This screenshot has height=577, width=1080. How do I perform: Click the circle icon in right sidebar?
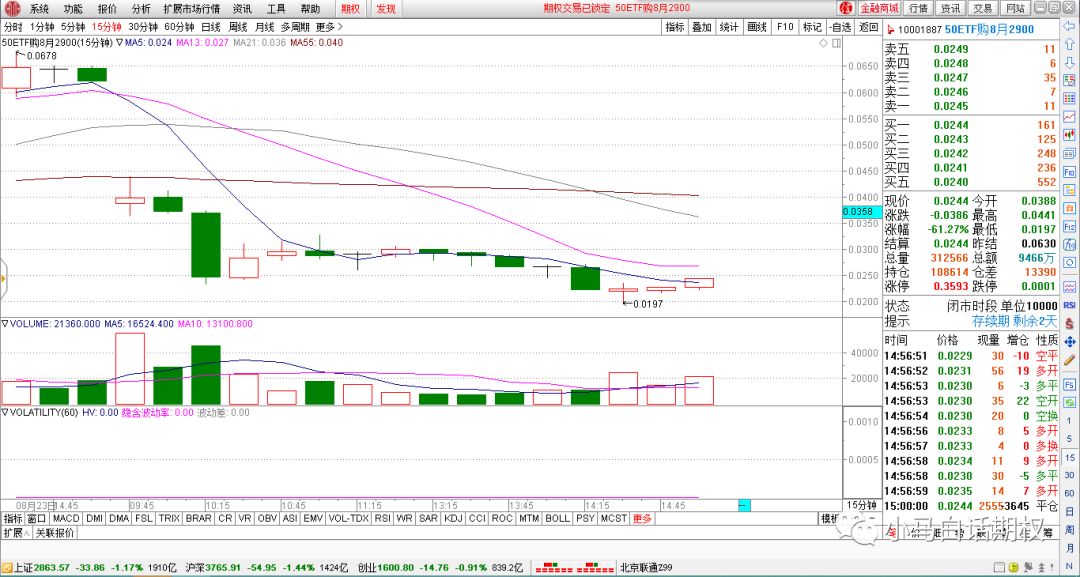[x=1070, y=263]
